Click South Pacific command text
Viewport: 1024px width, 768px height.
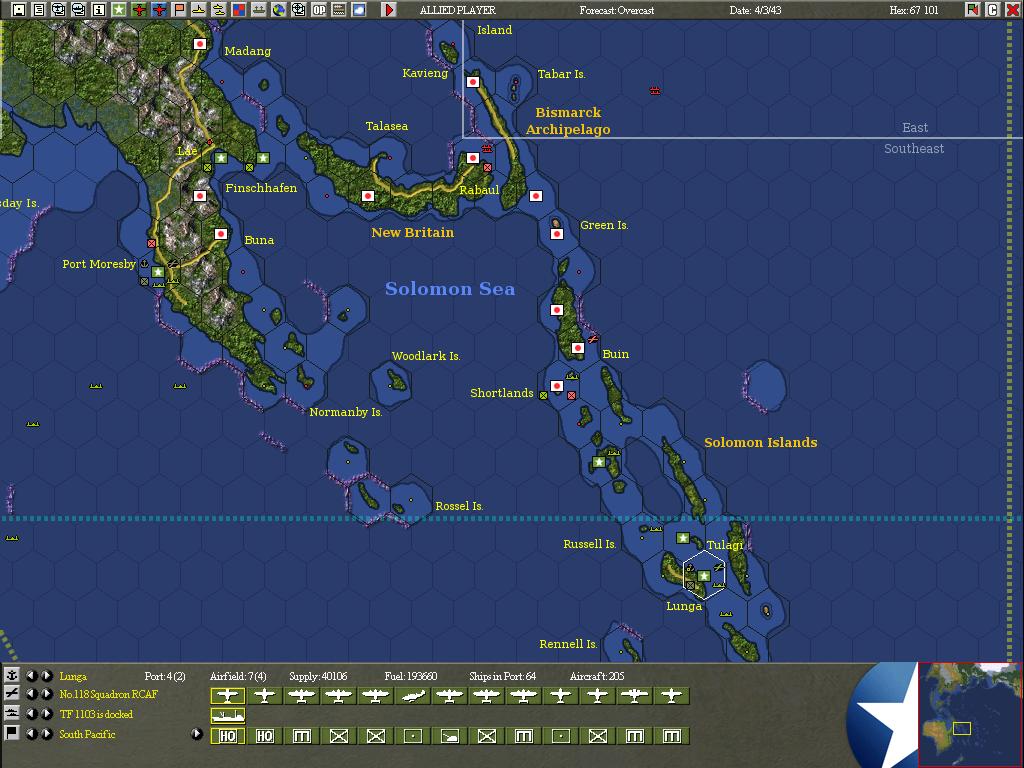click(87, 734)
